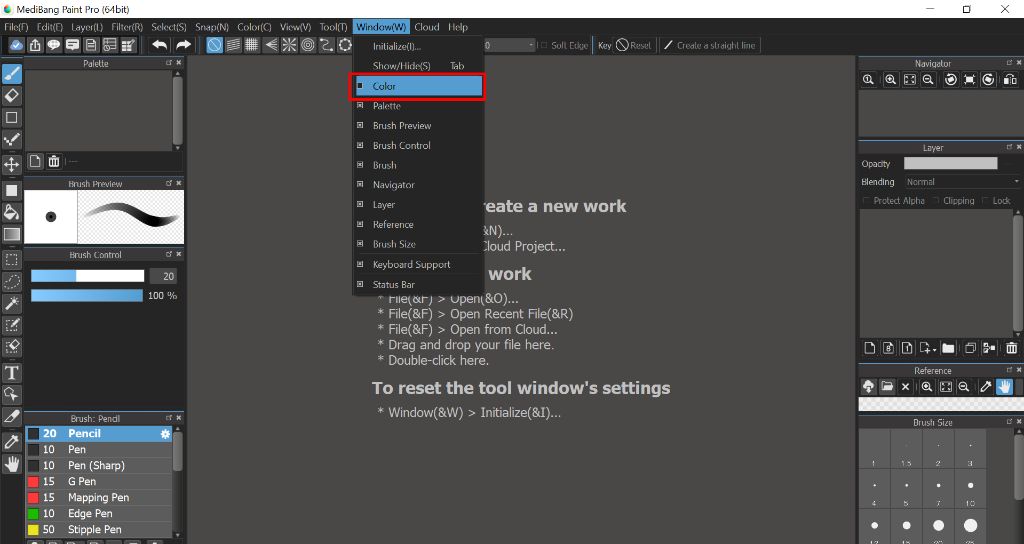Select the Hand tool in the left toolbar
The height and width of the screenshot is (544, 1024).
click(12, 464)
